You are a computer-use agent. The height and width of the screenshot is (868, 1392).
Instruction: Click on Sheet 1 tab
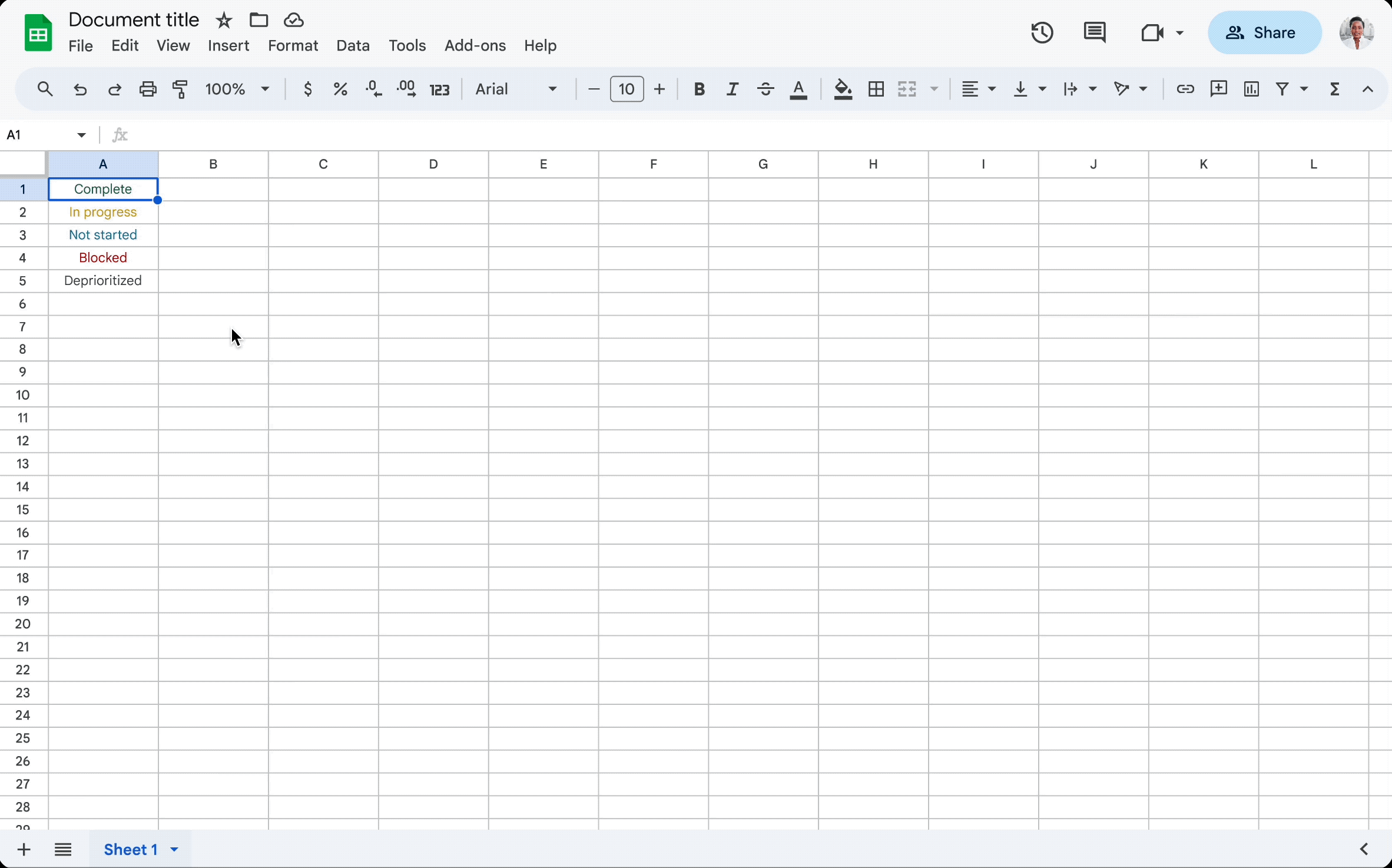pyautogui.click(x=131, y=849)
